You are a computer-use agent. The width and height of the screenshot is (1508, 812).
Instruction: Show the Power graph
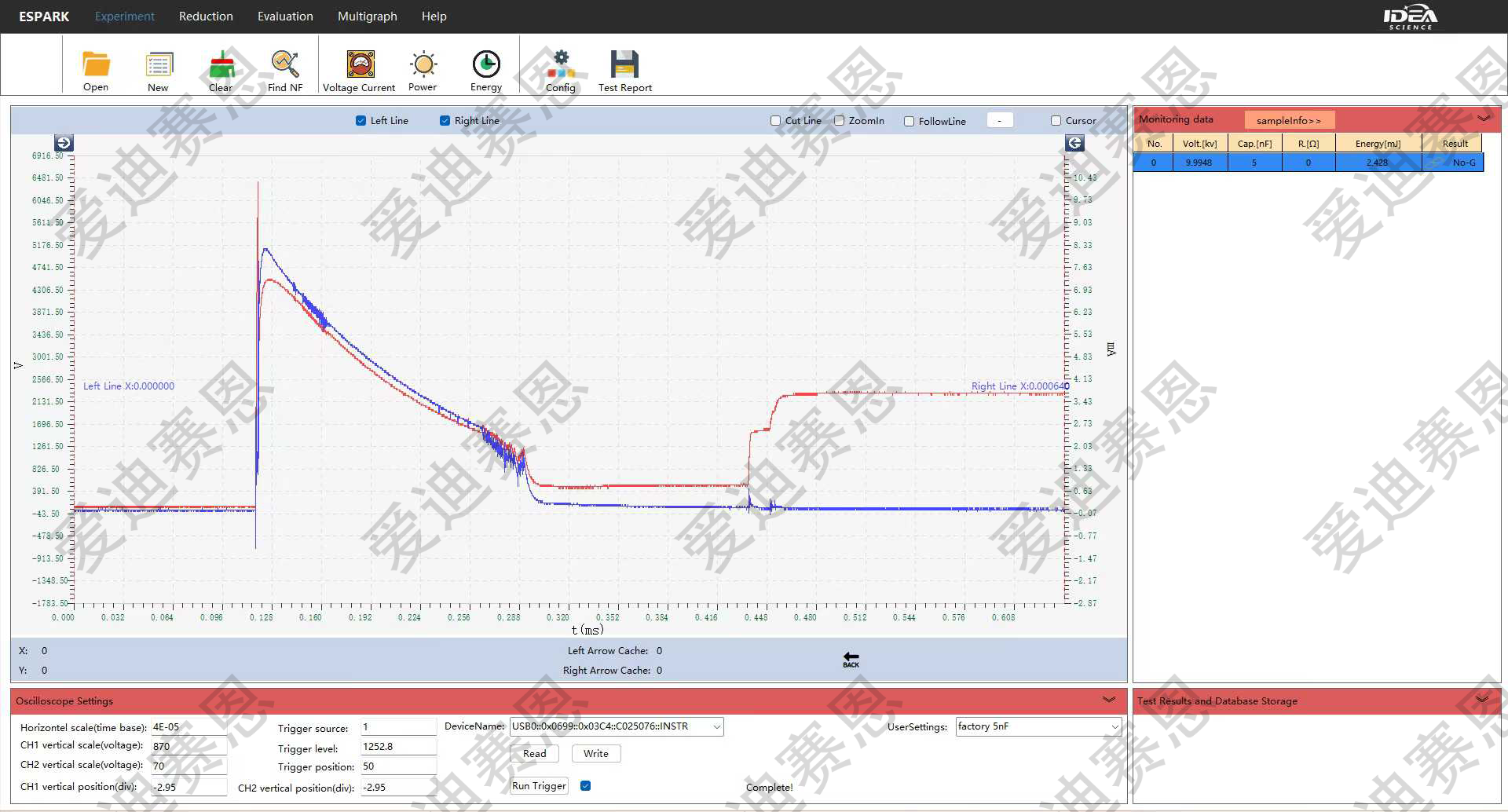[423, 64]
